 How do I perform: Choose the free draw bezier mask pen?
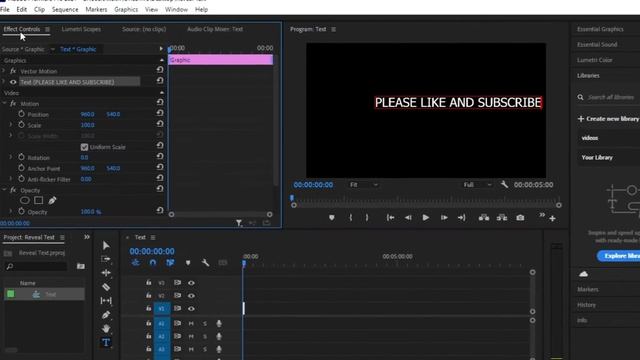(52, 200)
